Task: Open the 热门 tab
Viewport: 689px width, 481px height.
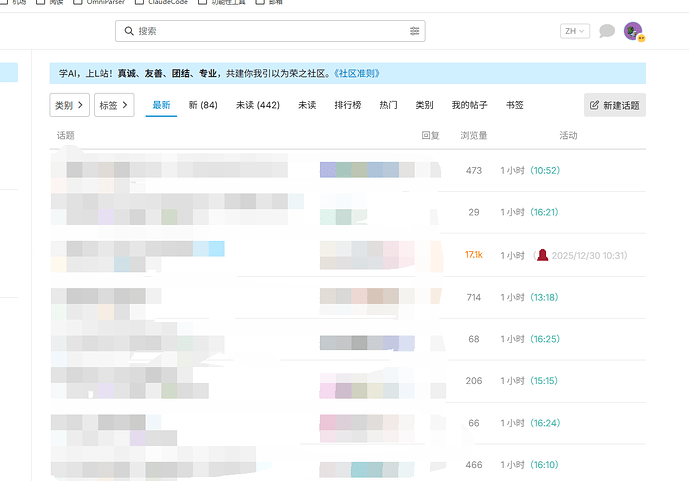Action: tap(388, 105)
